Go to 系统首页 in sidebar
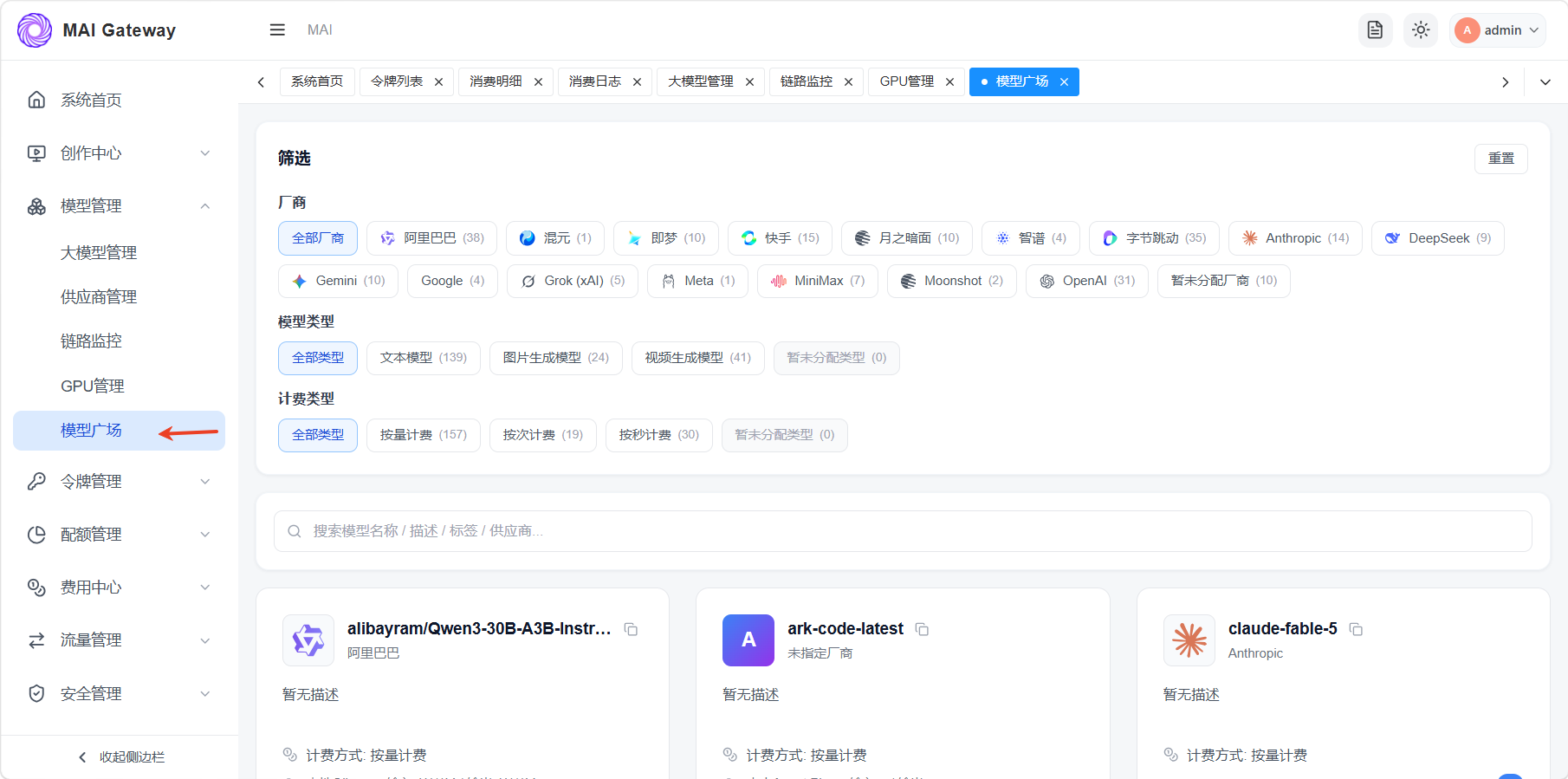The height and width of the screenshot is (779, 1568). pyautogui.click(x=120, y=101)
